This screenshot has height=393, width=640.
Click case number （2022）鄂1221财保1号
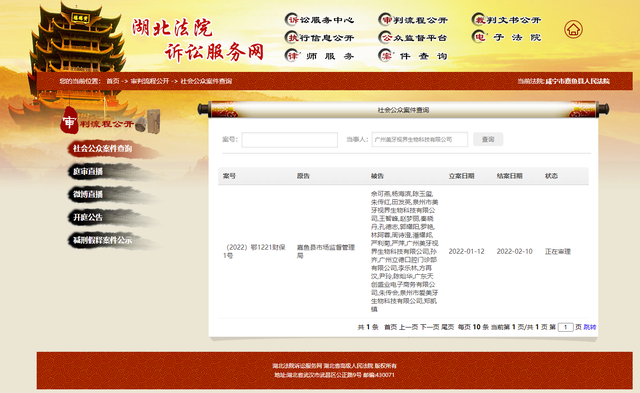[x=254, y=251]
